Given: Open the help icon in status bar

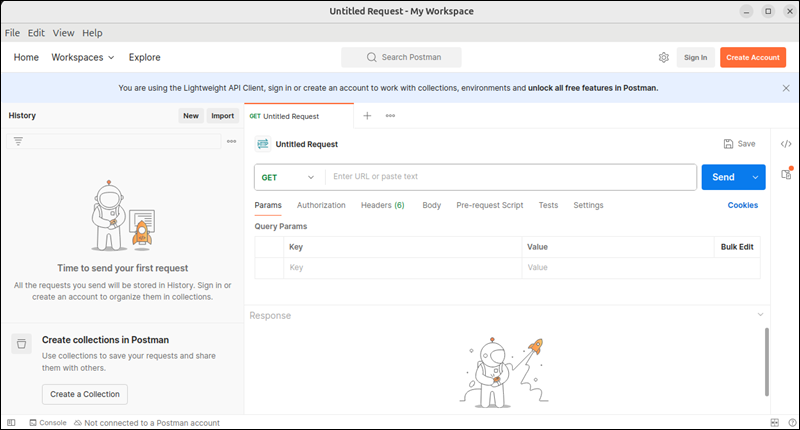Looking at the screenshot, I should point(792,423).
